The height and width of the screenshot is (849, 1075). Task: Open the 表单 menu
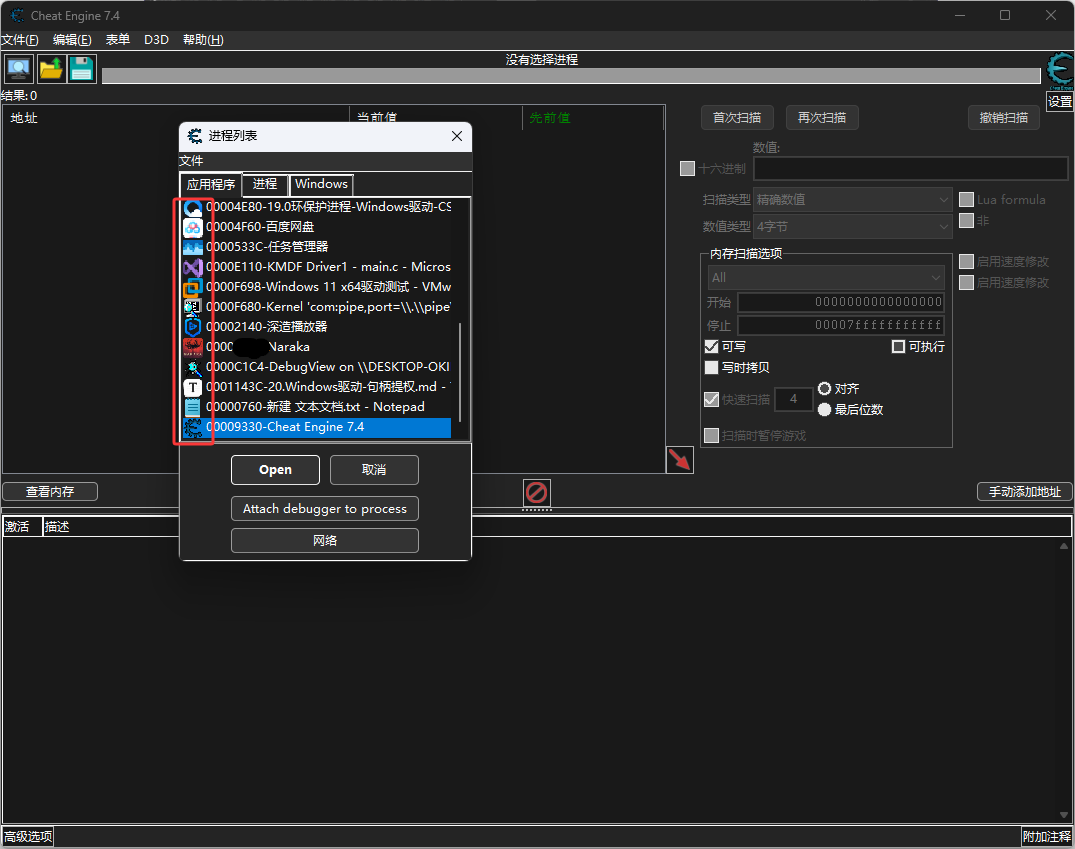118,40
